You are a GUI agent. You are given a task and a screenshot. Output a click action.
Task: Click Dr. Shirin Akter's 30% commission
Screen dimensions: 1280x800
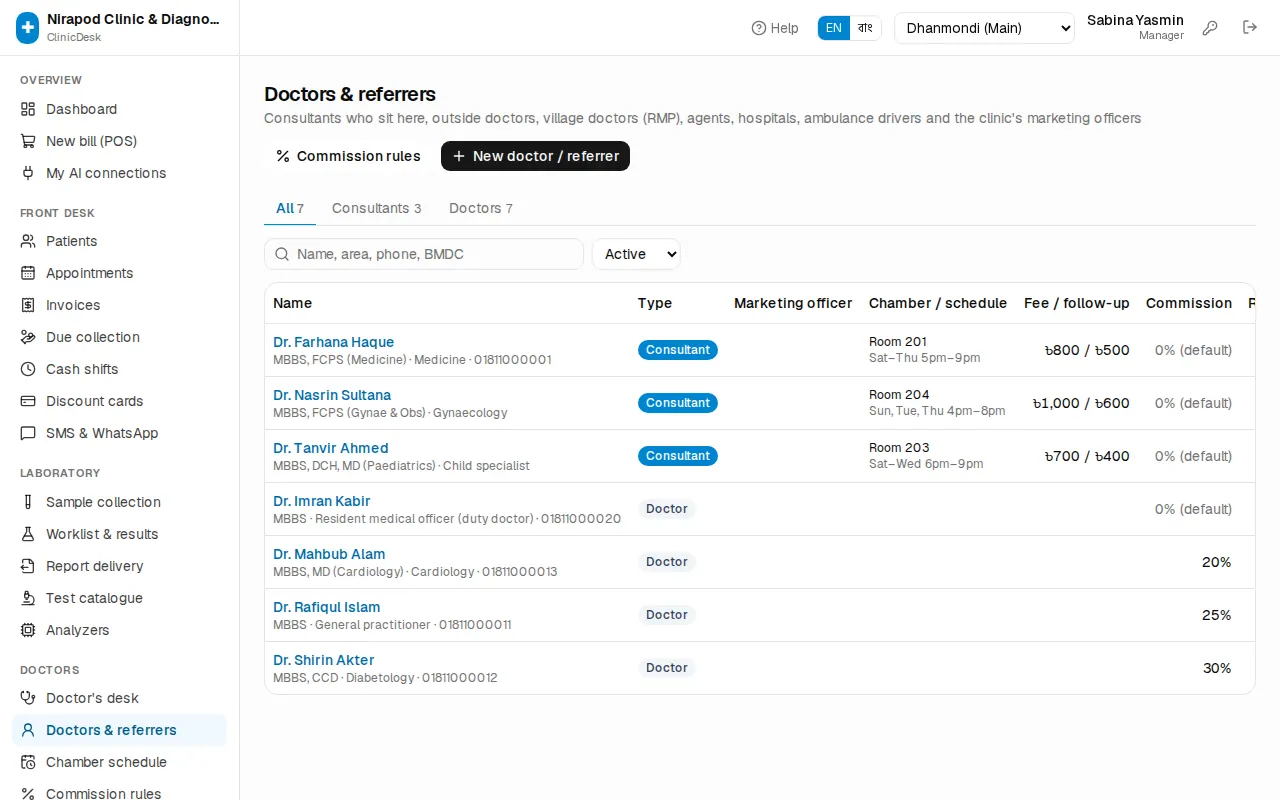point(1217,668)
